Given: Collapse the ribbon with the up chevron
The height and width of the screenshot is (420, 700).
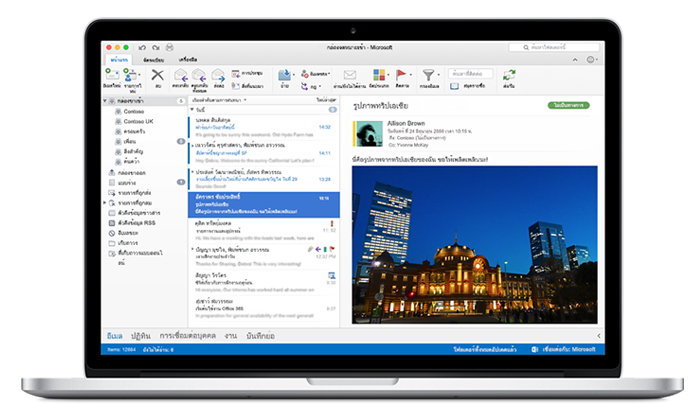Looking at the screenshot, I should [x=575, y=60].
